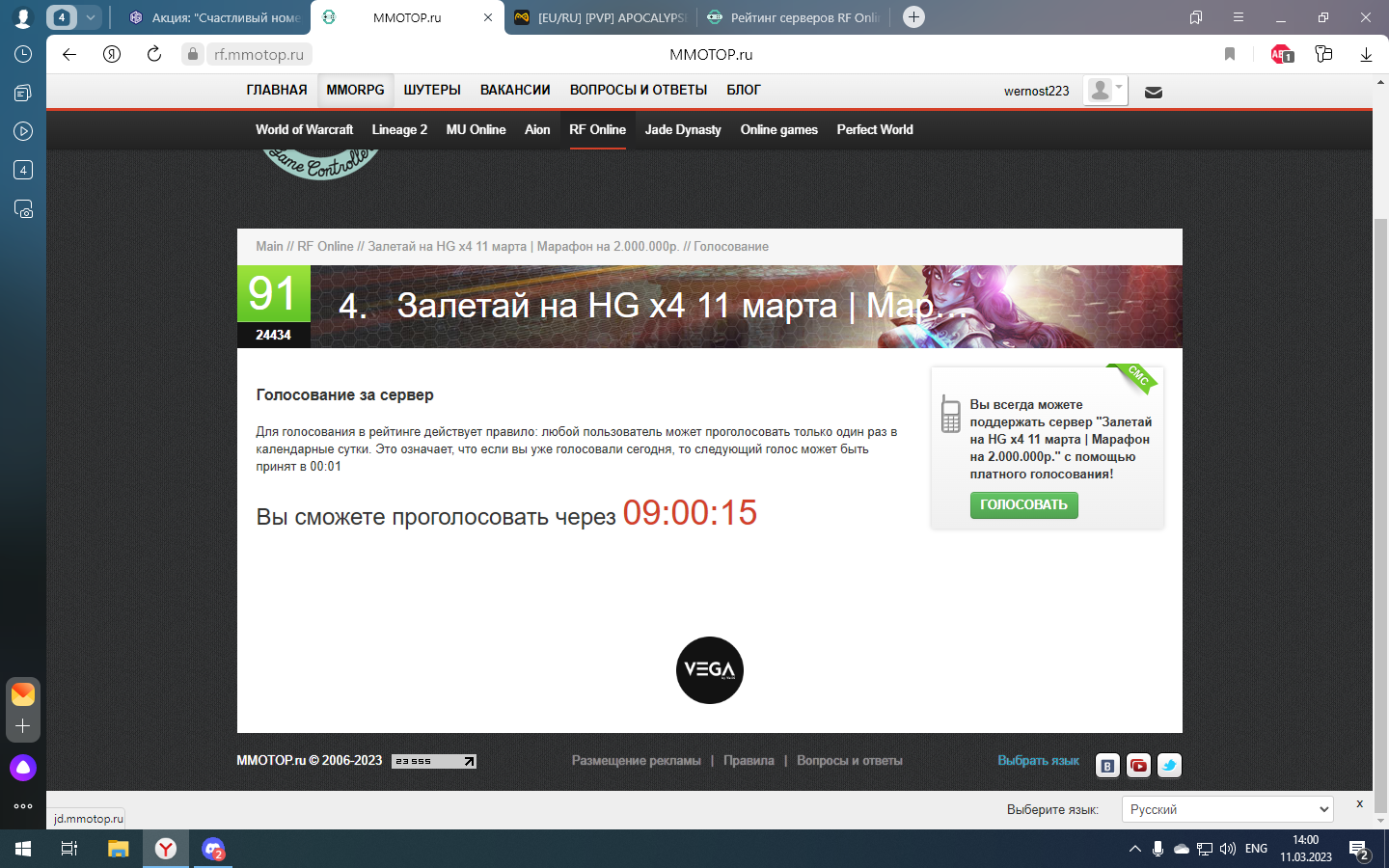The image size is (1389, 868).
Task: Select Jade Dynasty game category
Action: click(x=683, y=129)
